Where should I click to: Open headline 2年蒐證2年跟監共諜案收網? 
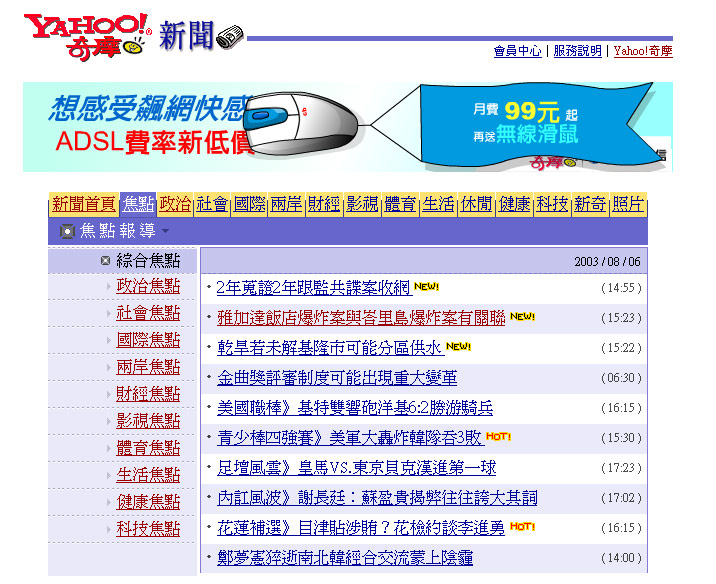pyautogui.click(x=314, y=288)
